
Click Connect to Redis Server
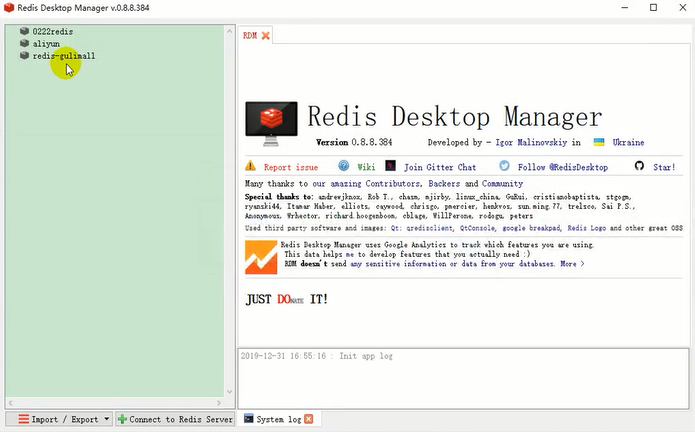click(176, 419)
